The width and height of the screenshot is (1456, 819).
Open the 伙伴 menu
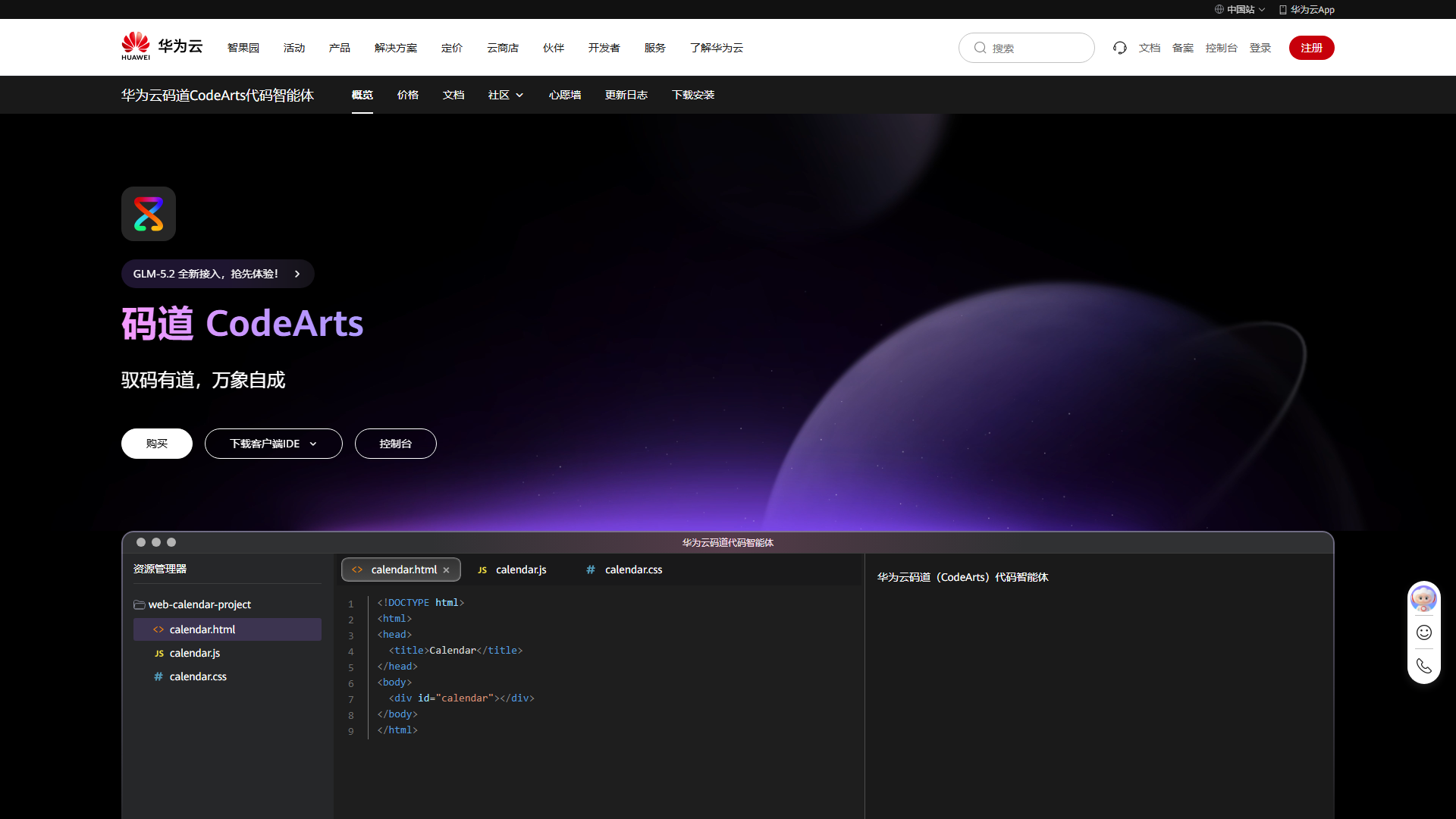(x=554, y=48)
